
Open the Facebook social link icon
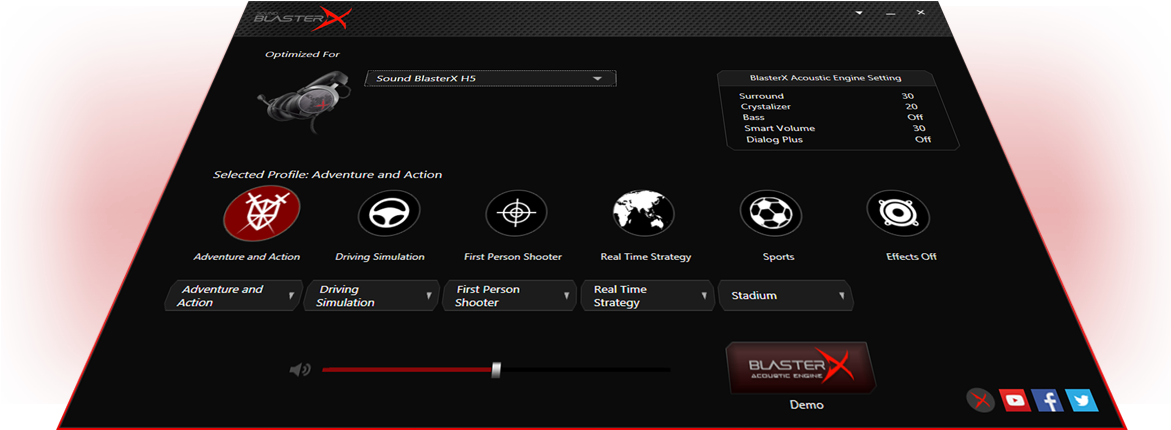pyautogui.click(x=1048, y=401)
